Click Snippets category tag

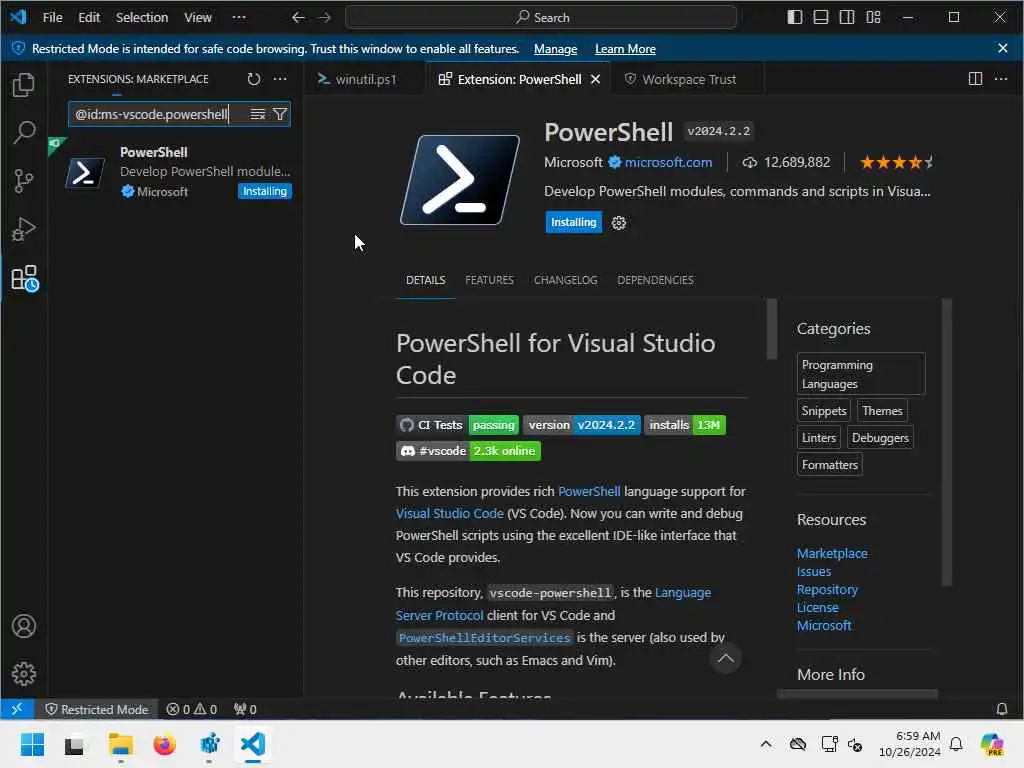click(x=824, y=411)
